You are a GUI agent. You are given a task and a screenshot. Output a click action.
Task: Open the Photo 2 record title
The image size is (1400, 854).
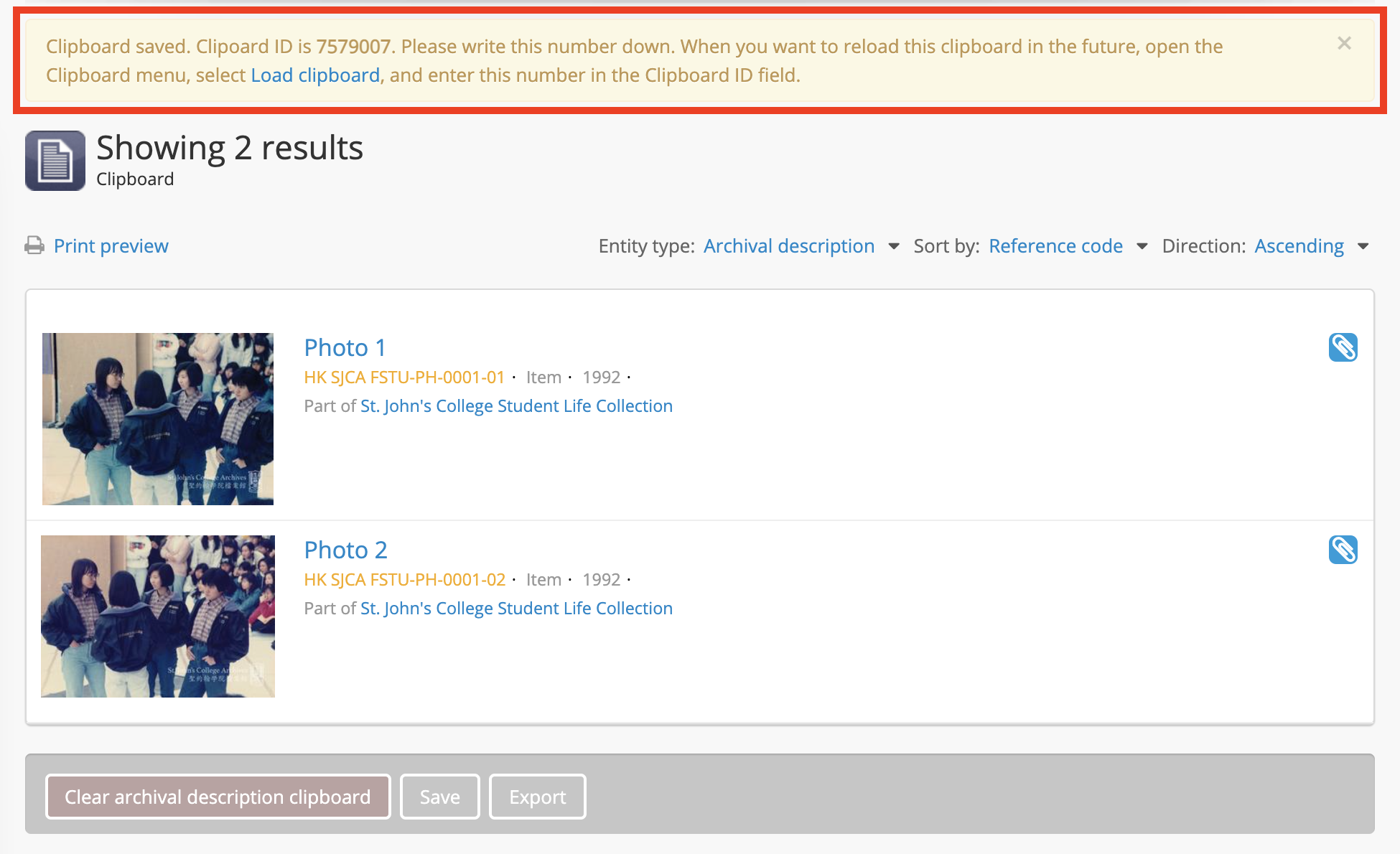tap(345, 550)
